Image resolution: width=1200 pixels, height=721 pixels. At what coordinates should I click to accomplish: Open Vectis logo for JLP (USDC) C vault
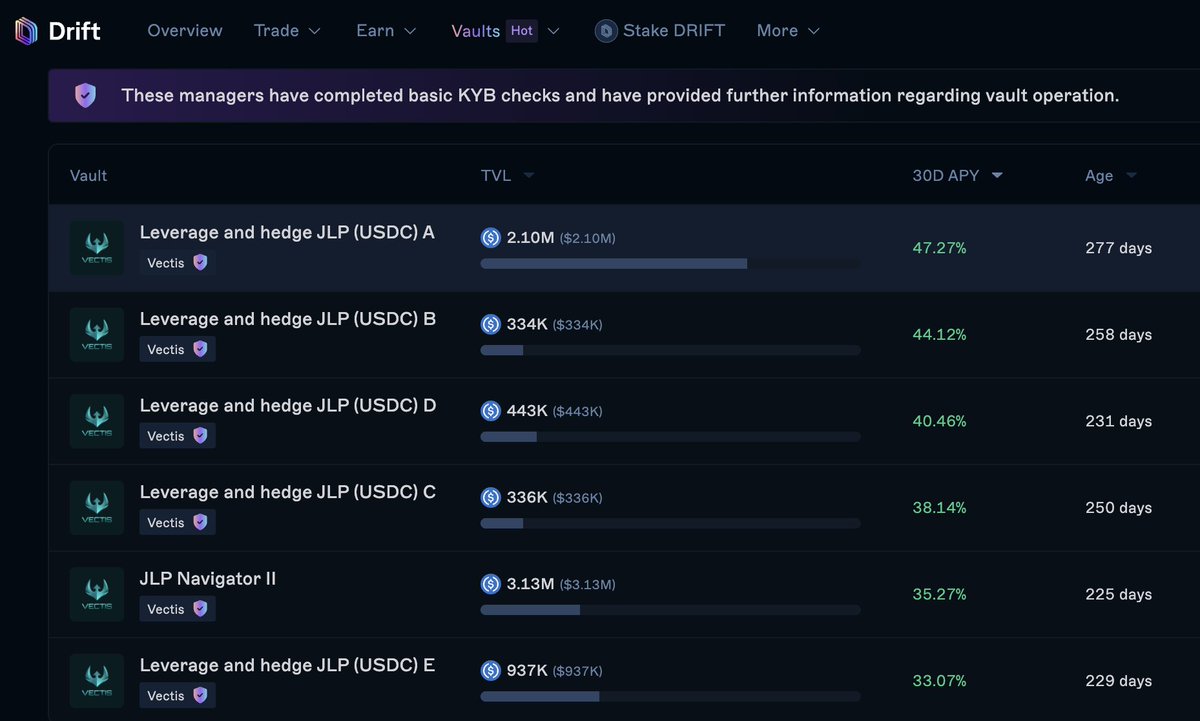point(97,508)
